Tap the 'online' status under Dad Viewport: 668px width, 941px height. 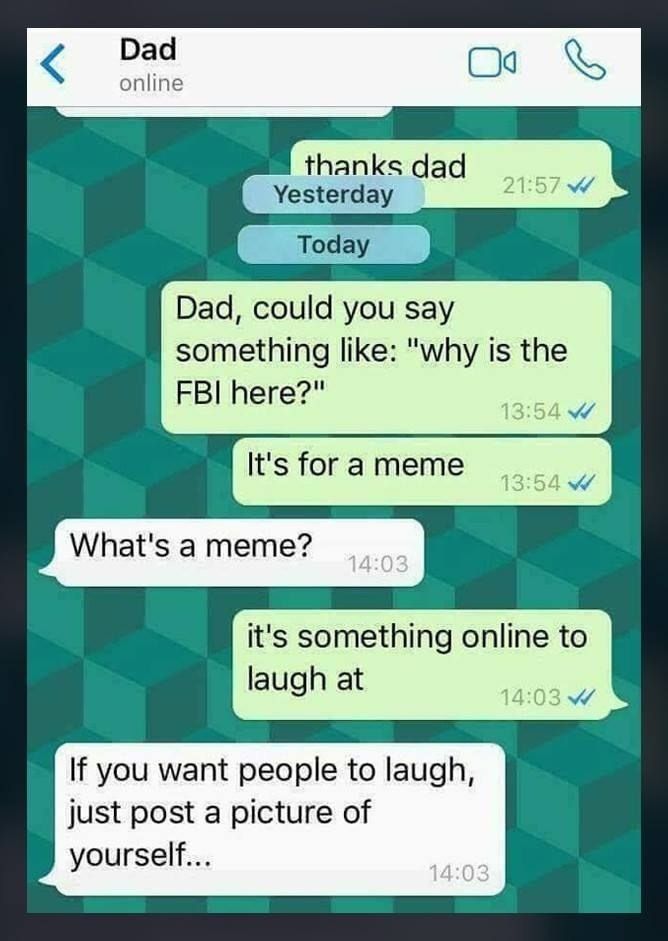151,83
